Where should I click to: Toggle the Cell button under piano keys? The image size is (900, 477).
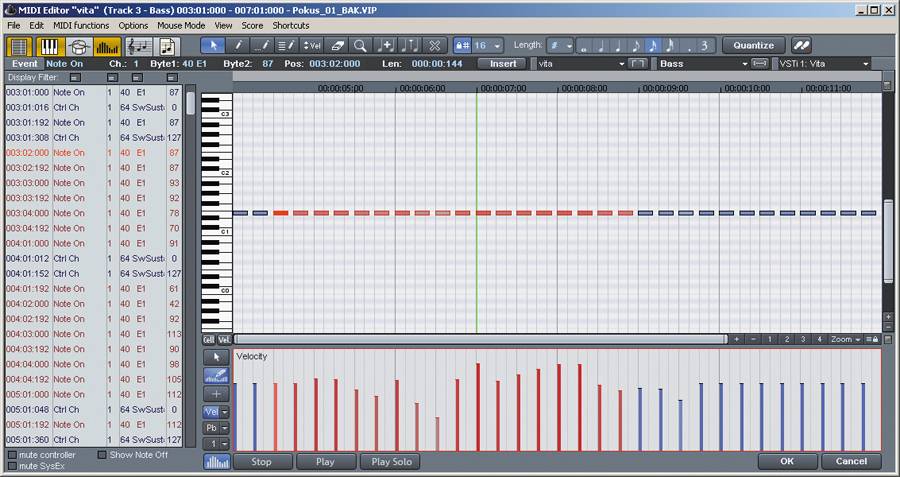click(x=209, y=340)
